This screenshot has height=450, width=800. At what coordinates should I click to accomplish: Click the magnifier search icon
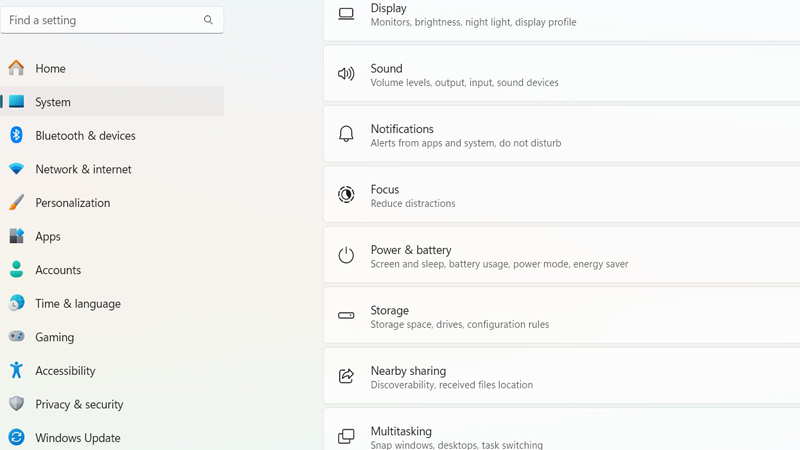pyautogui.click(x=208, y=20)
